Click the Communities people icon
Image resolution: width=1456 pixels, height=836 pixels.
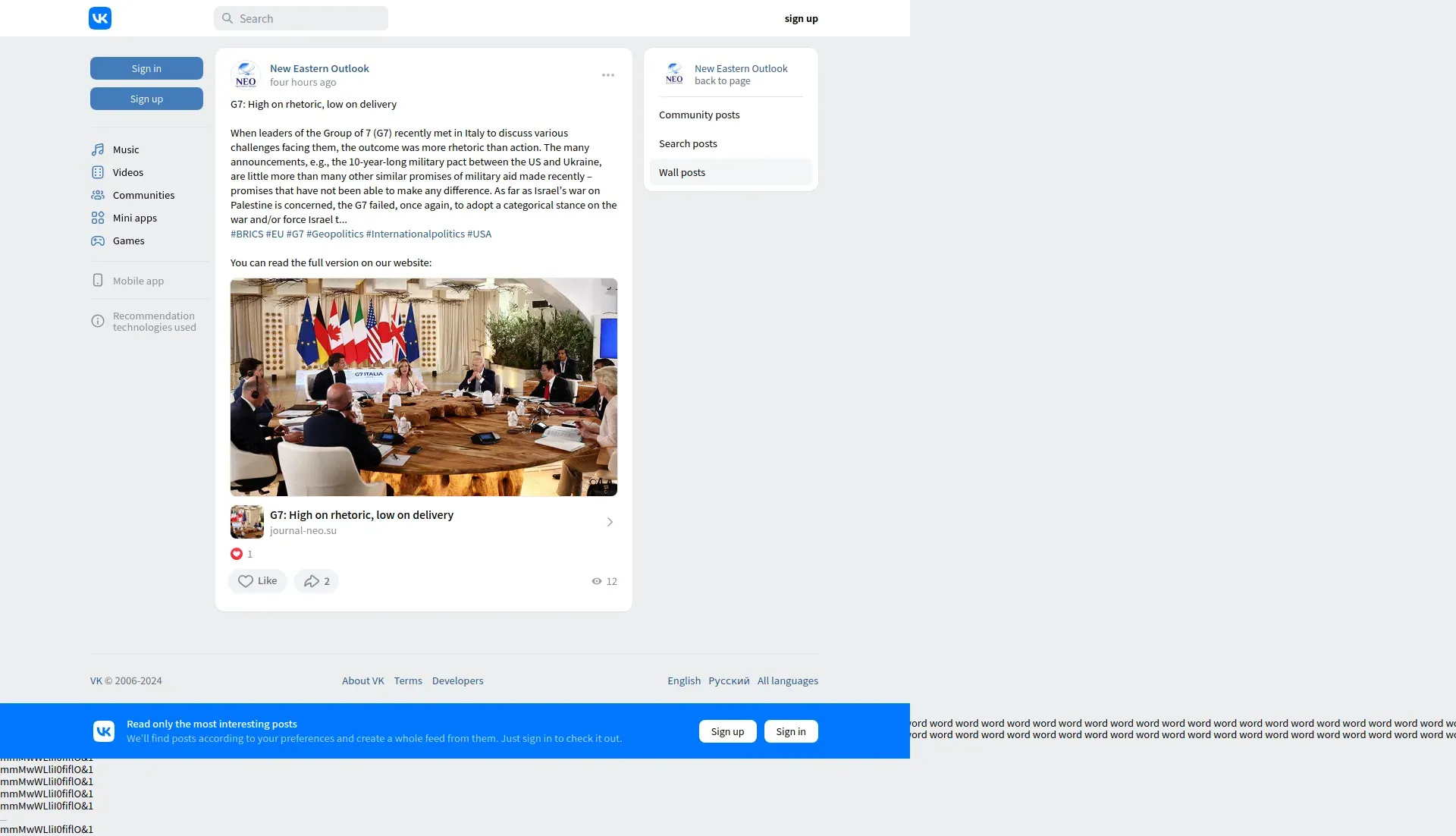pyautogui.click(x=98, y=195)
